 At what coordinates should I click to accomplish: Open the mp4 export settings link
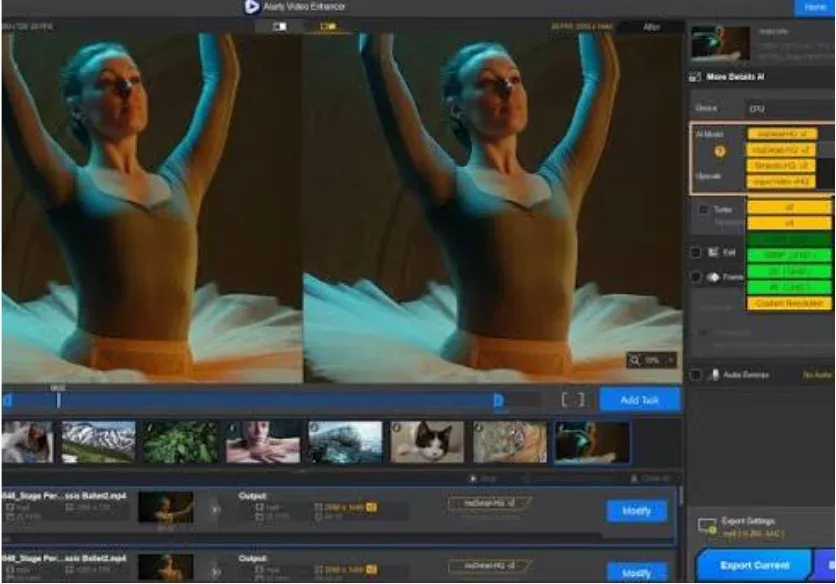[753, 533]
